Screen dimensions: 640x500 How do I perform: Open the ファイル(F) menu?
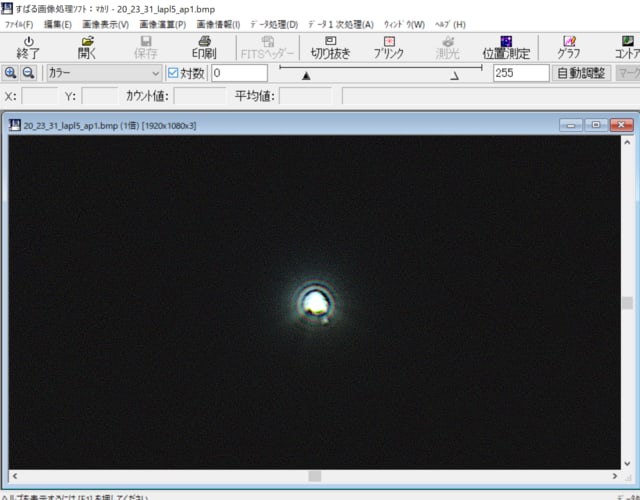click(19, 24)
